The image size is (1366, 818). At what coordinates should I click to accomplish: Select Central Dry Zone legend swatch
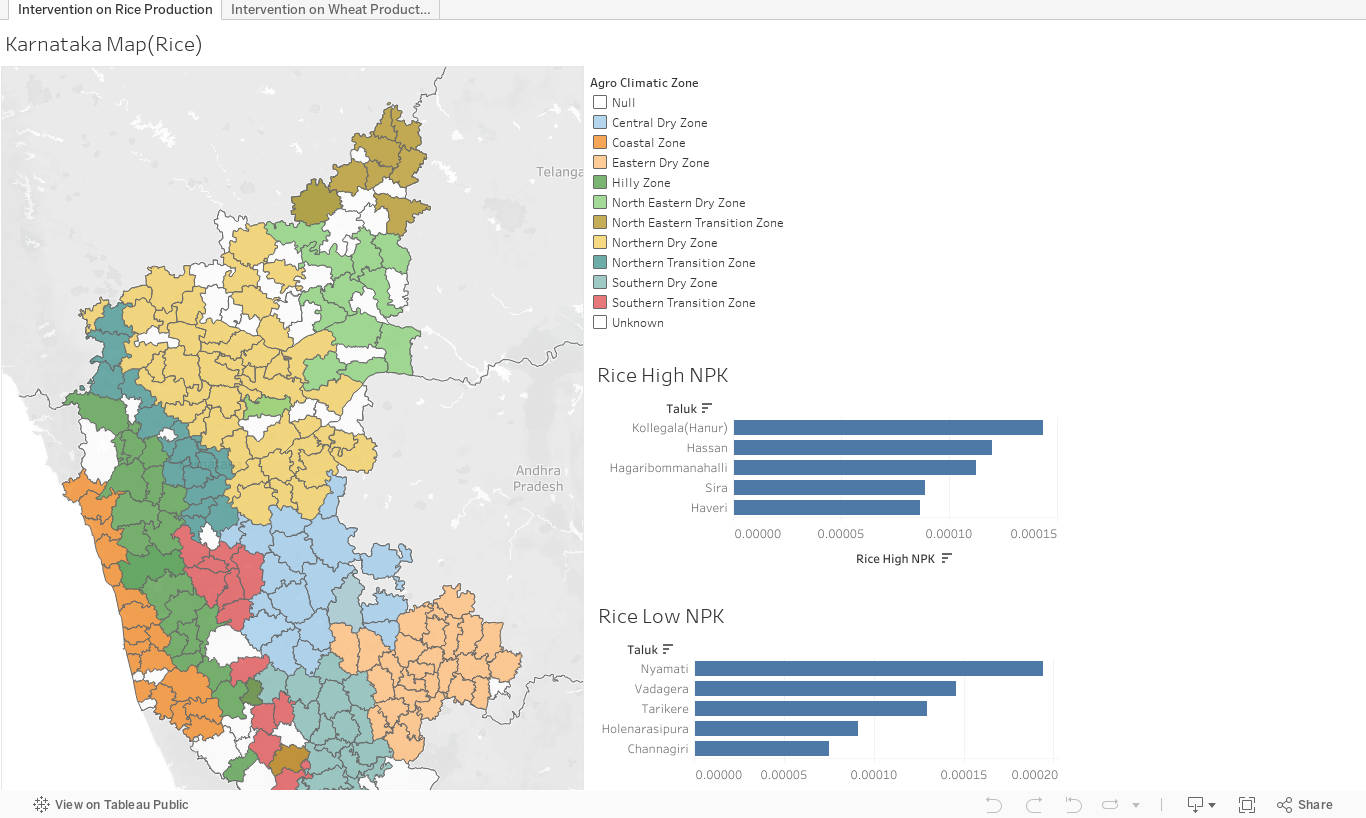coord(600,122)
